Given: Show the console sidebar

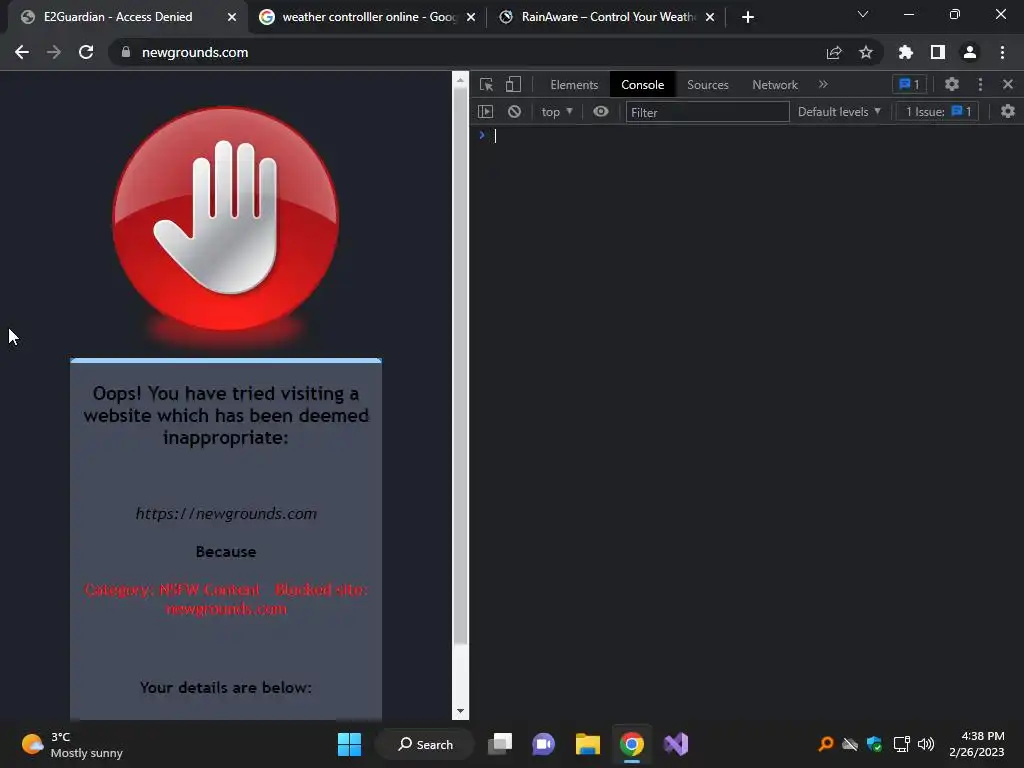Looking at the screenshot, I should 486,112.
